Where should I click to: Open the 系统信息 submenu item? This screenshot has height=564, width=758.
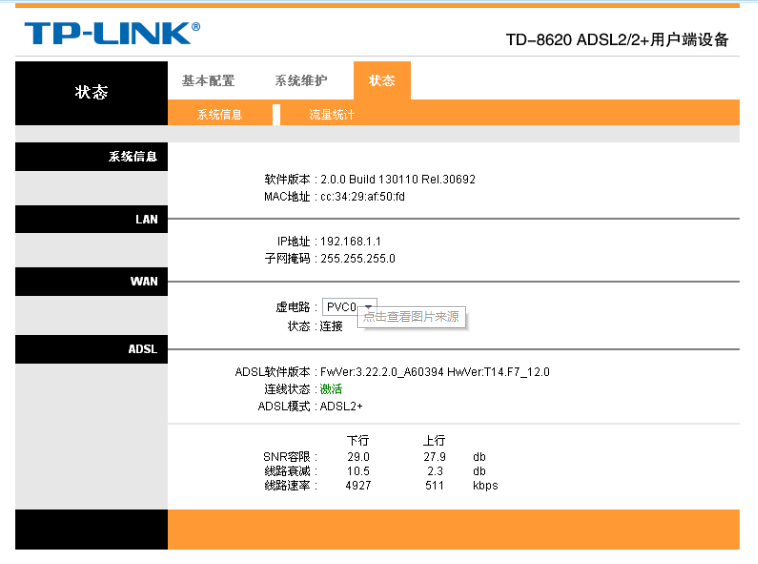point(219,115)
